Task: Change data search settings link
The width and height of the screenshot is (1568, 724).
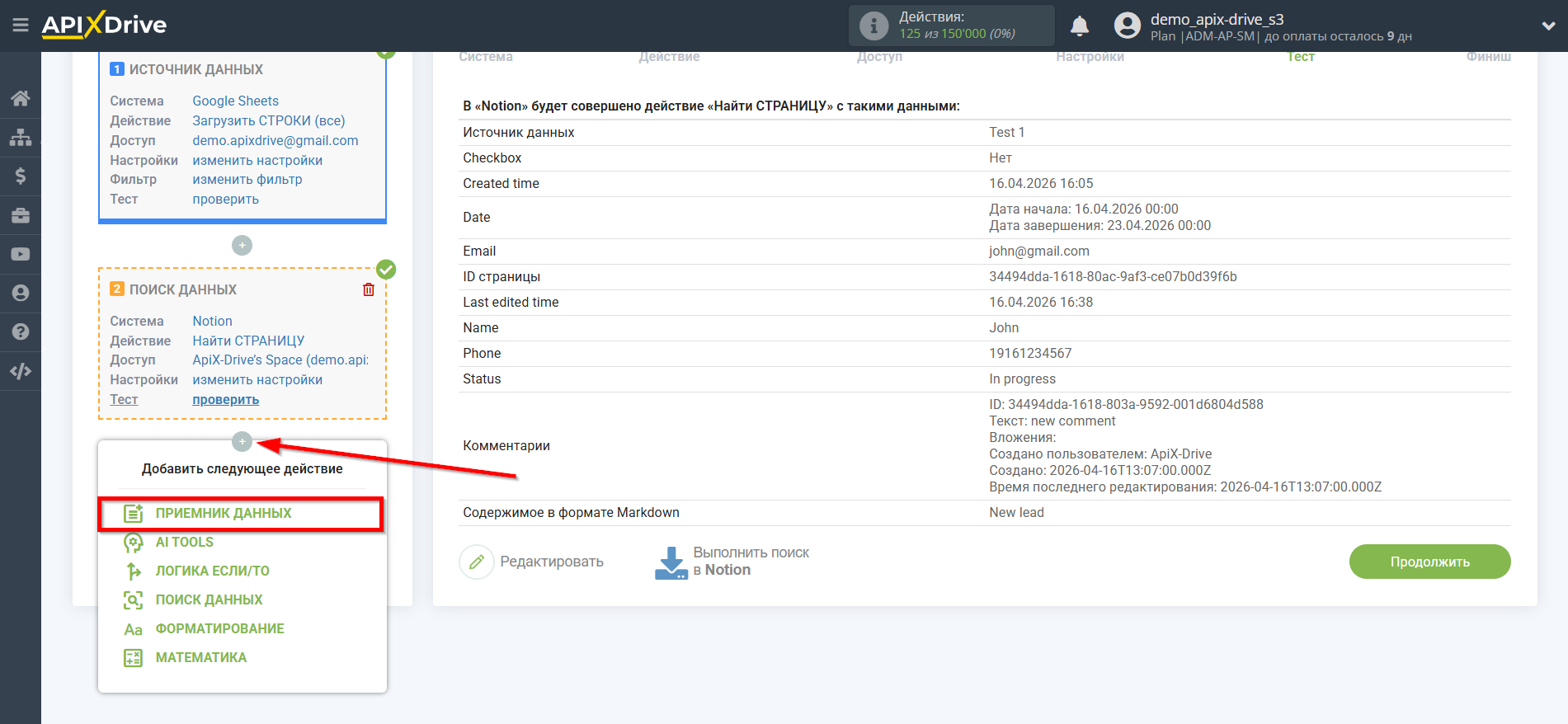Action: (x=257, y=379)
